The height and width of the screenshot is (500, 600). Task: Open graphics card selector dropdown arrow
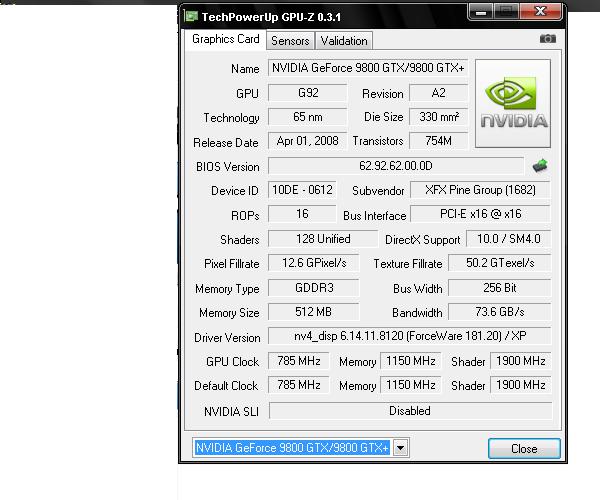[x=401, y=448]
